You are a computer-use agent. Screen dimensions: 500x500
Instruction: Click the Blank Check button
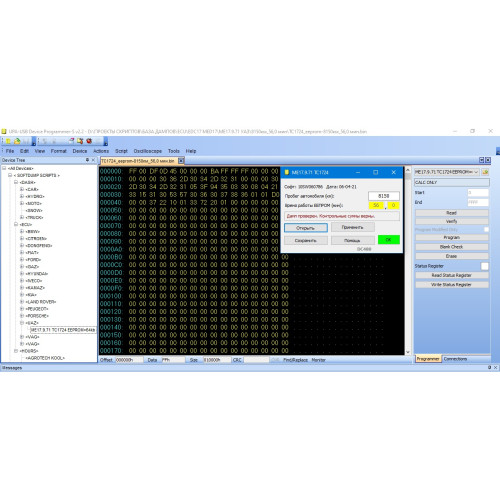452,247
